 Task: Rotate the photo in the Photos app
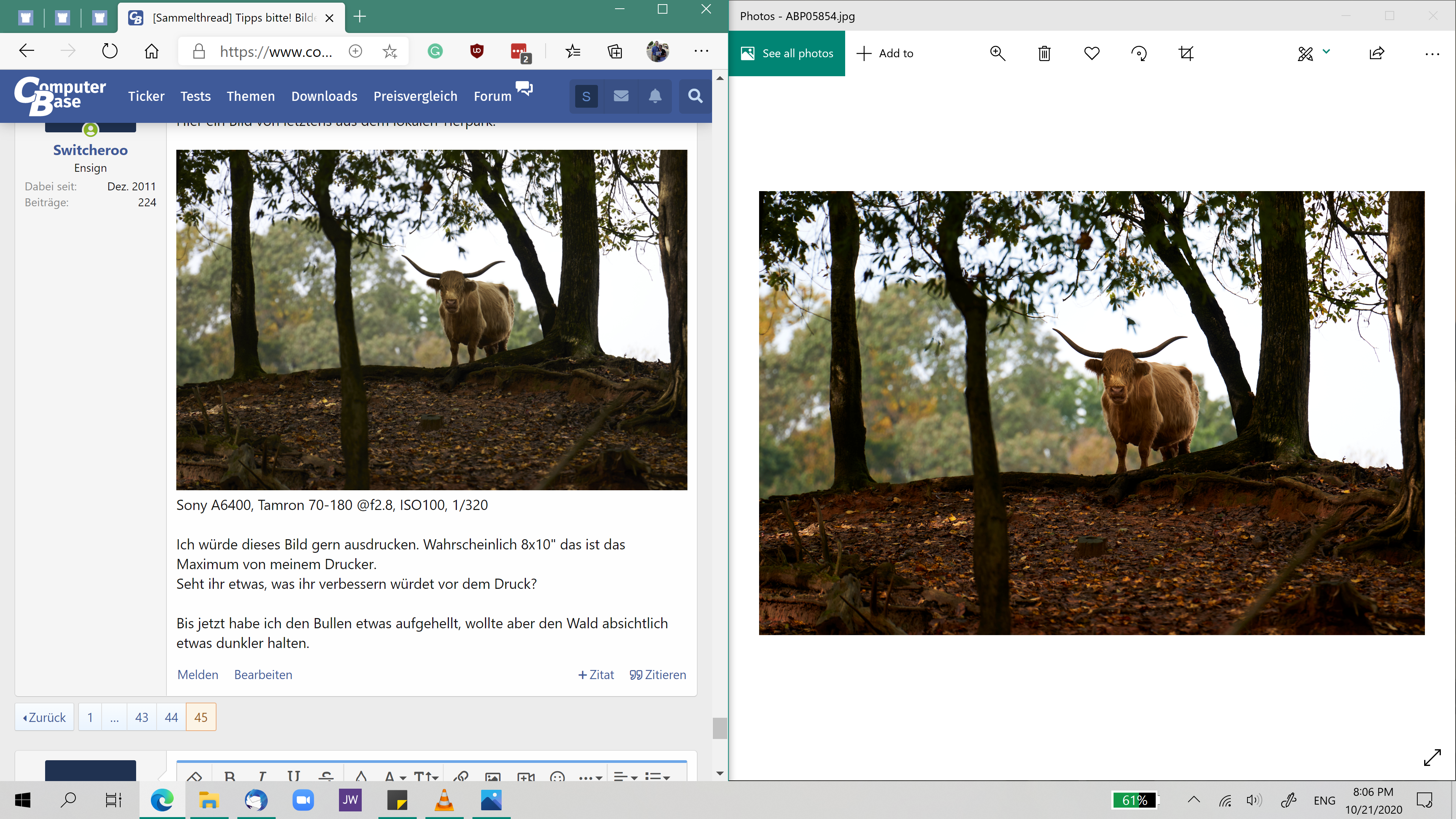tap(1139, 53)
